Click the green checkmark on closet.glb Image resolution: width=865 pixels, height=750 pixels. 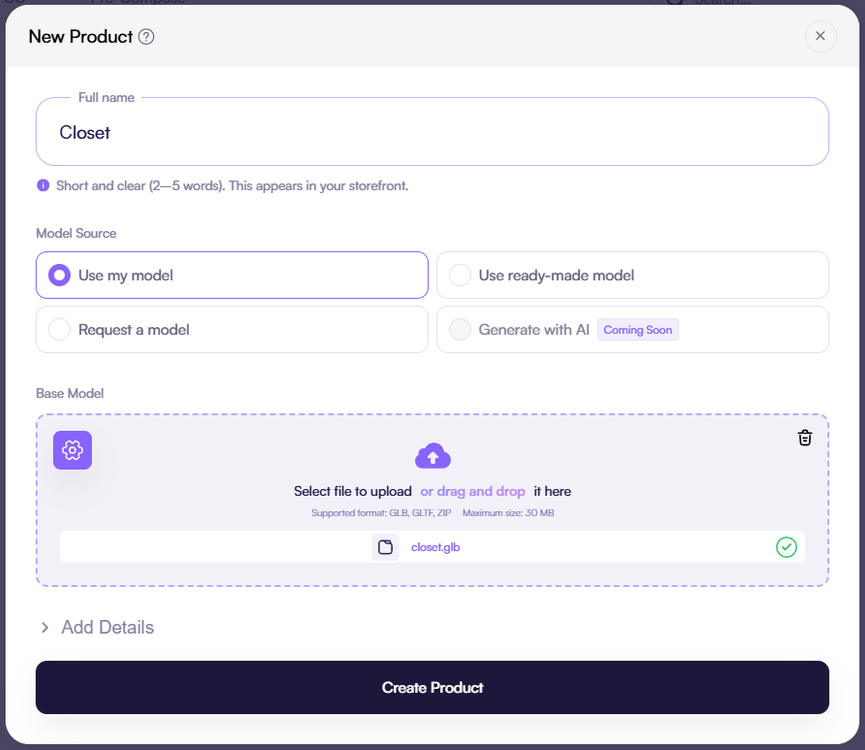coord(786,546)
